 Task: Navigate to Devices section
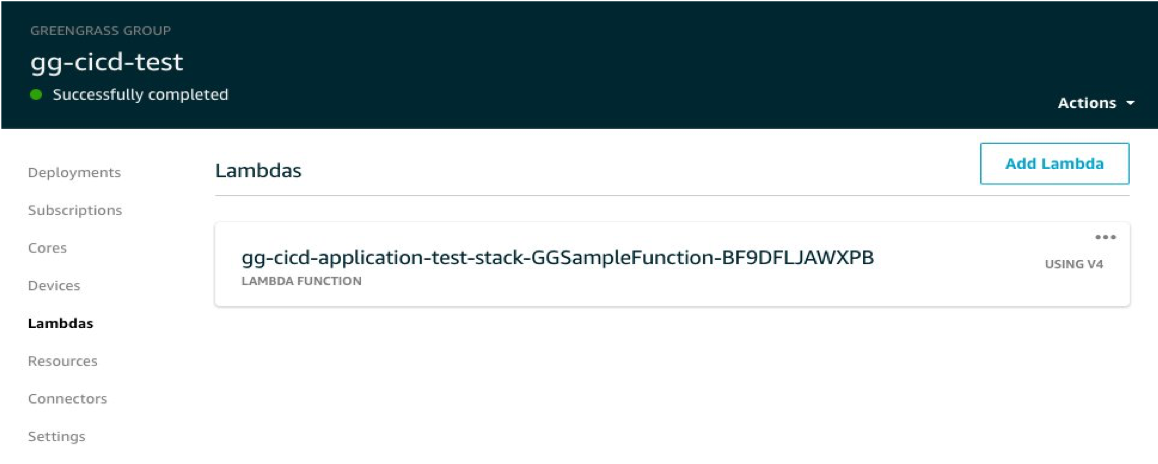pyautogui.click(x=54, y=286)
